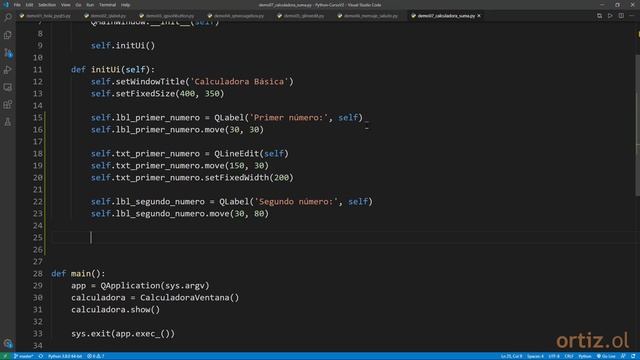Switch to the demo06_mensaje_saludo.py tab
This screenshot has height=360, width=640.
(367, 16)
